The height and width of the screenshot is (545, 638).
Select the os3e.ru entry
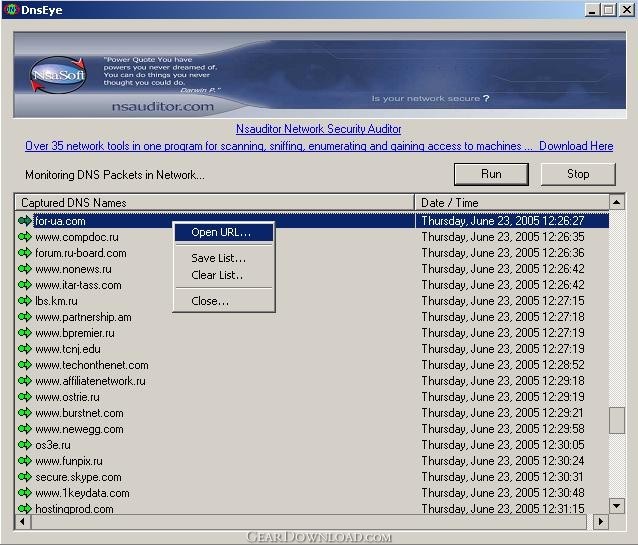point(52,445)
